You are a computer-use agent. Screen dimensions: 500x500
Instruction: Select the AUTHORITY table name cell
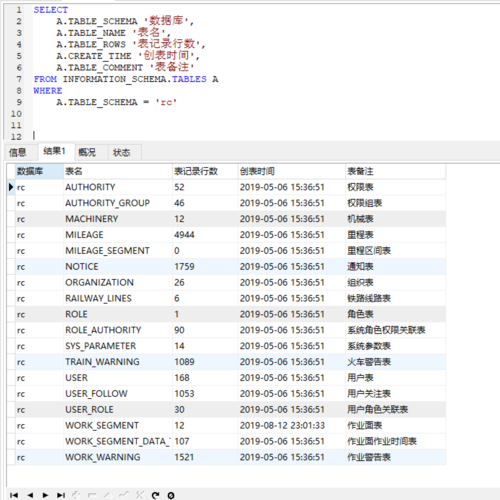118,187
